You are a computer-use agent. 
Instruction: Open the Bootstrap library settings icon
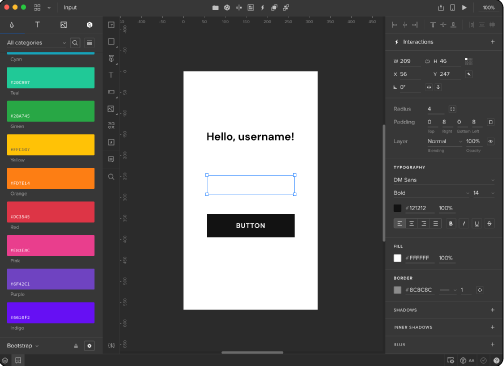click(89, 346)
